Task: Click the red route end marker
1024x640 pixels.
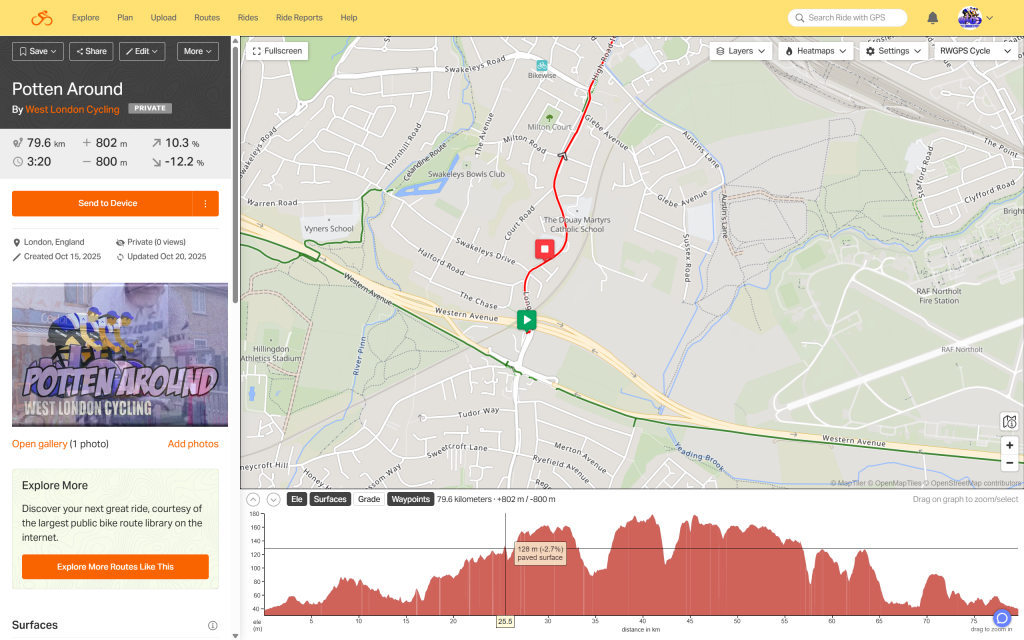Action: (544, 249)
